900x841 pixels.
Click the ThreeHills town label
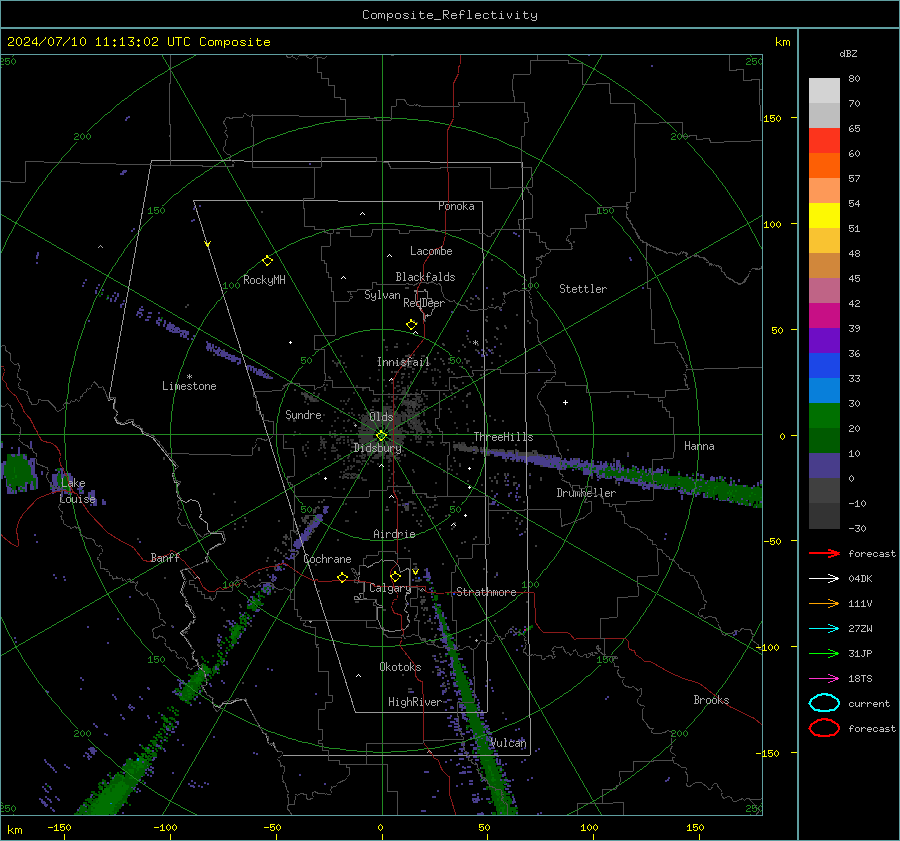click(503, 437)
